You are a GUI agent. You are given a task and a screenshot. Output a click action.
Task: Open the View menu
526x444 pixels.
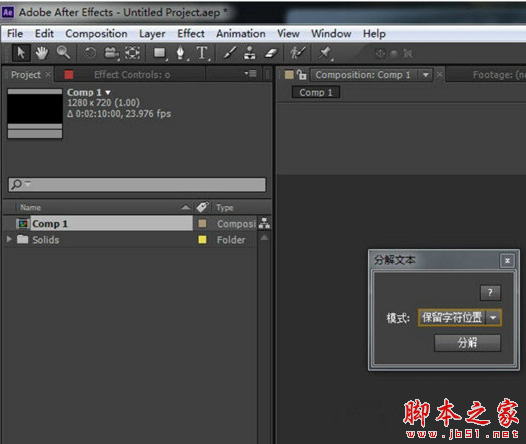[x=288, y=34]
